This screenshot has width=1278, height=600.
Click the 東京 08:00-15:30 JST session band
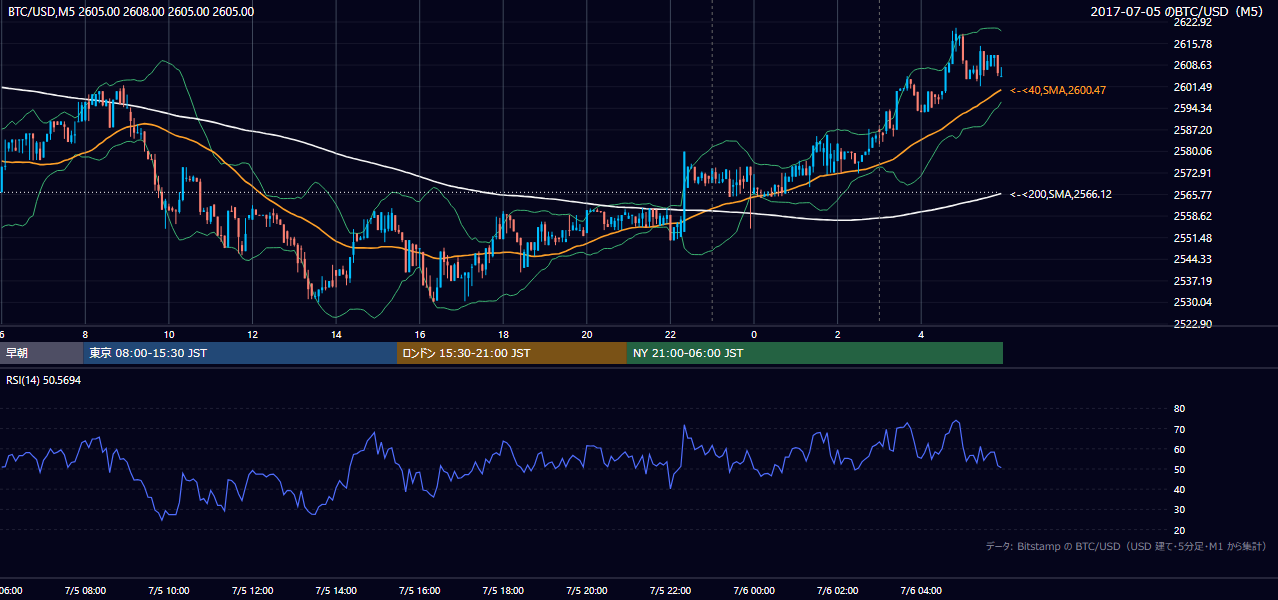point(240,353)
